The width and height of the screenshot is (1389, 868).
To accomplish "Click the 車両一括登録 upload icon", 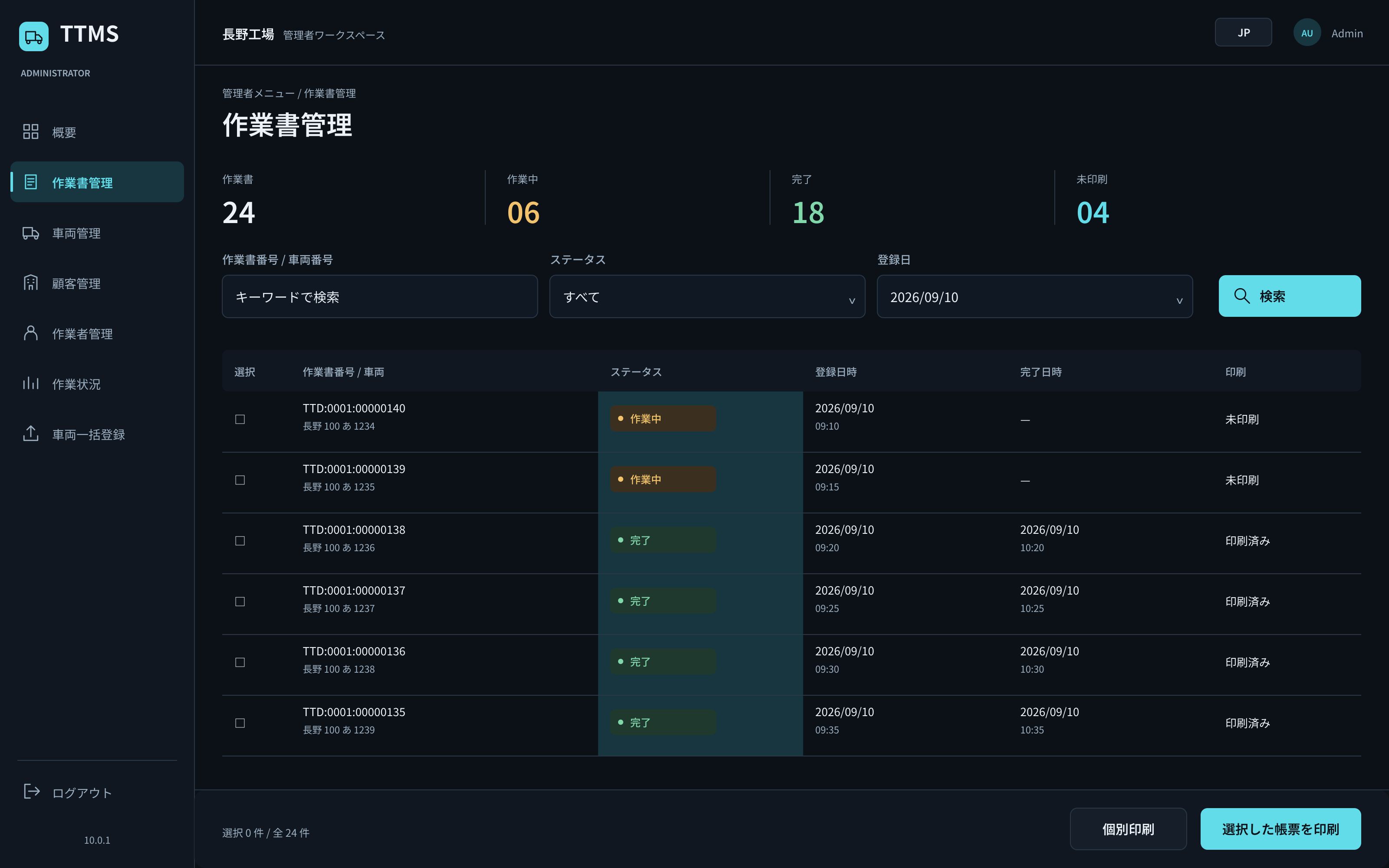I will click(x=30, y=434).
